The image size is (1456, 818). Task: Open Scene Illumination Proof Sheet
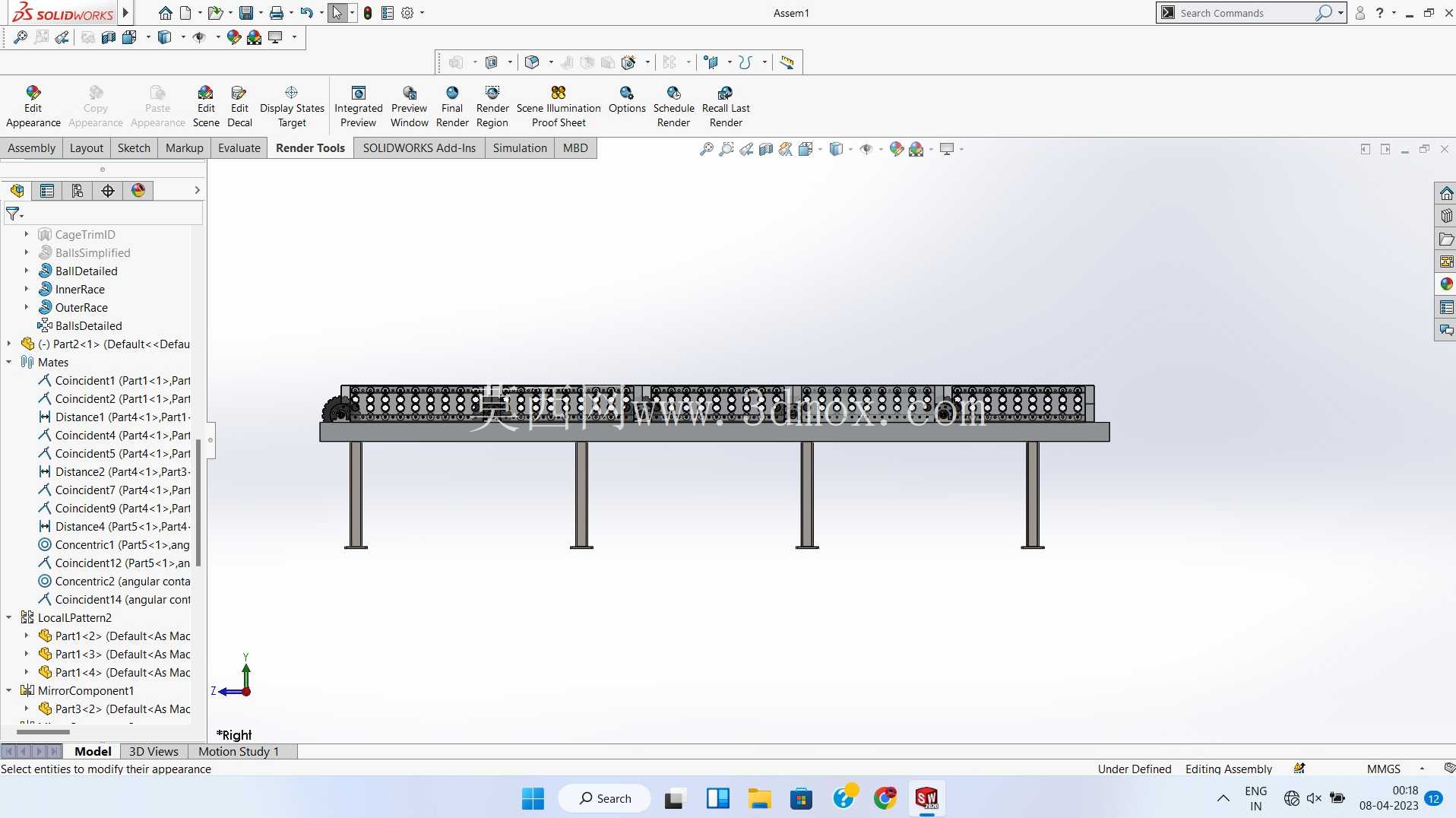pyautogui.click(x=559, y=106)
